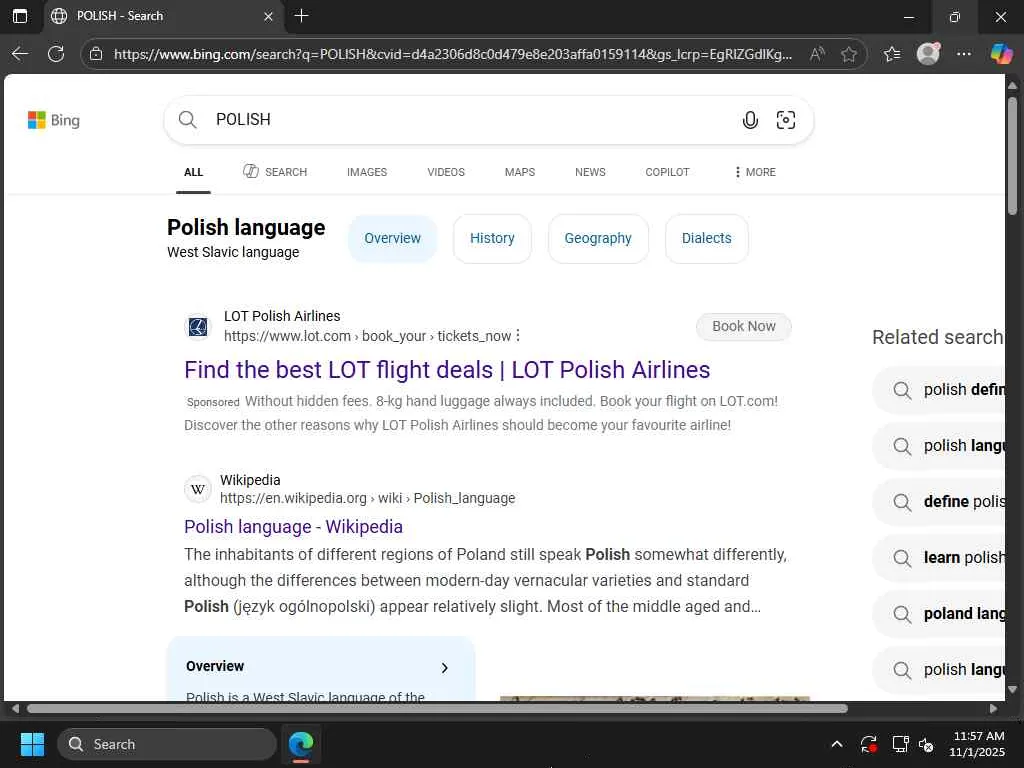Expand the MORE search options menu
Screen dimensions: 1024x768
coord(755,172)
